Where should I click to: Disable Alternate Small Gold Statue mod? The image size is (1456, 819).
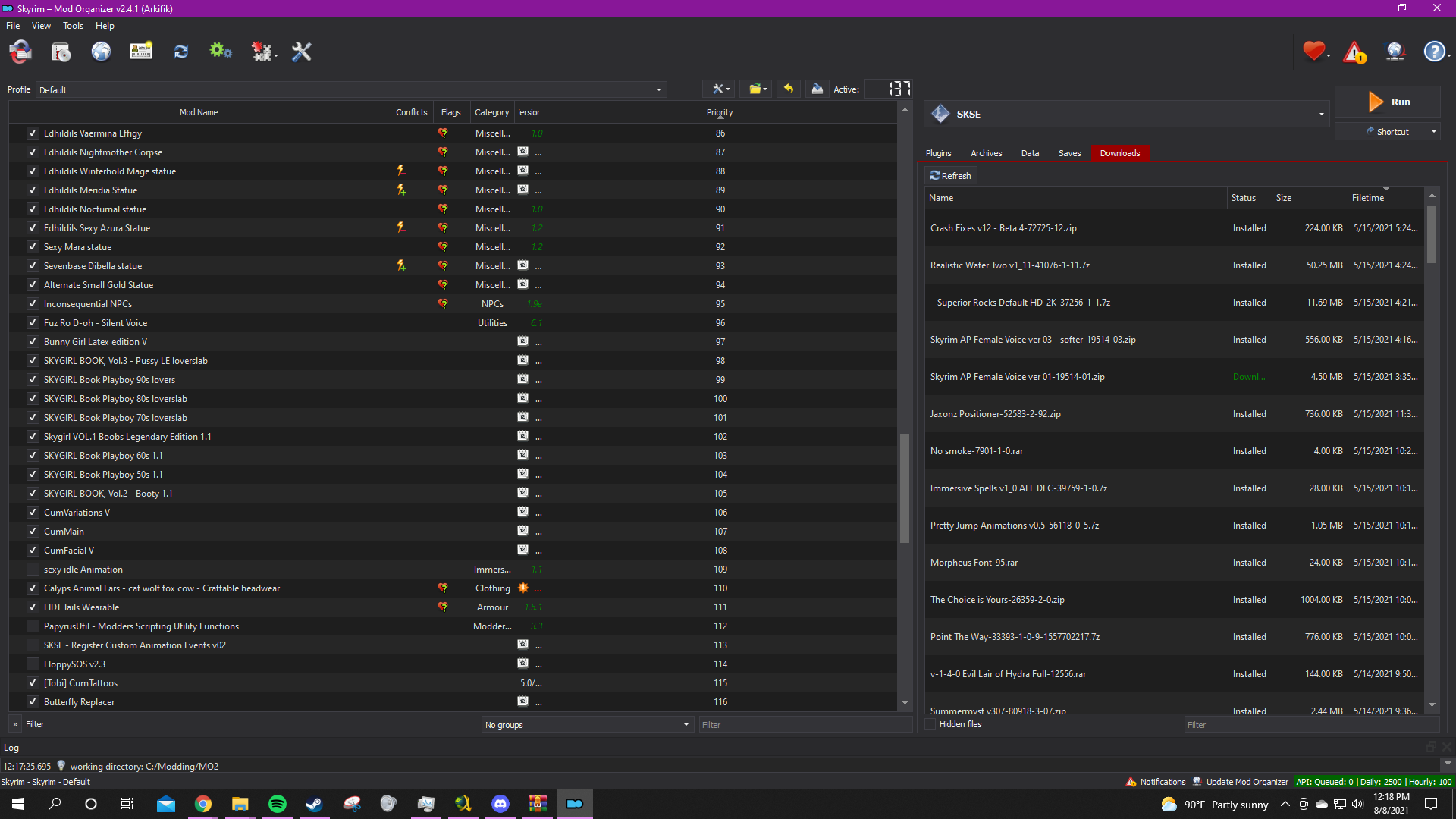point(33,284)
